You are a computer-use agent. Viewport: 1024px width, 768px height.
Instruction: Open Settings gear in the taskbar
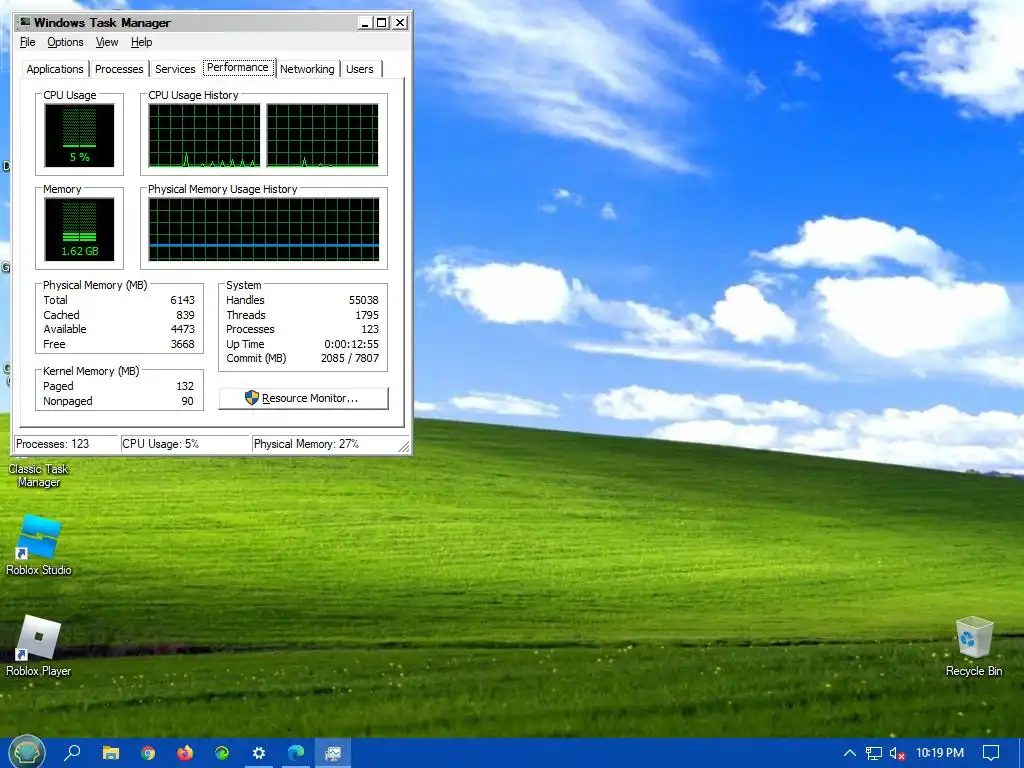[259, 753]
